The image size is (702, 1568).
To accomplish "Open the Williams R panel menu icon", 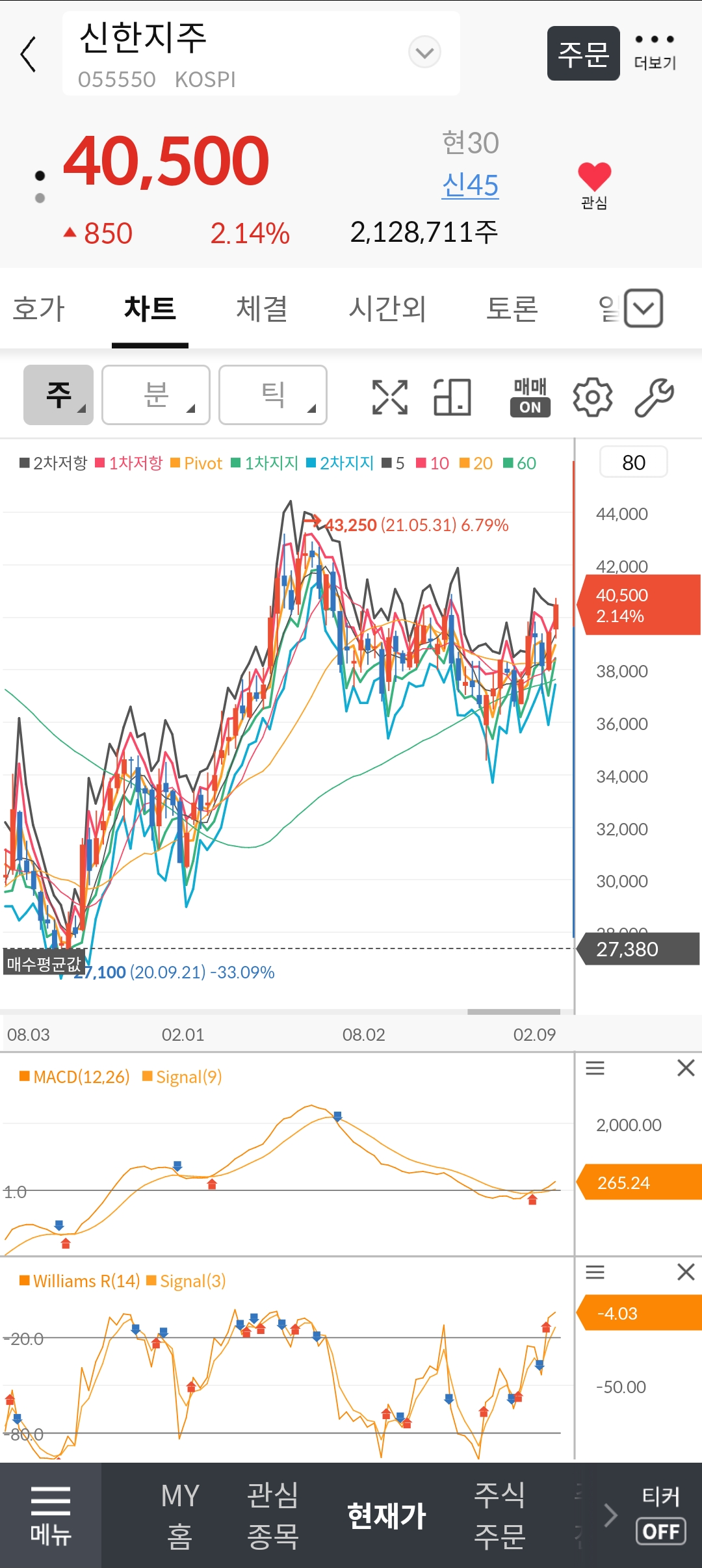I will 595,1272.
